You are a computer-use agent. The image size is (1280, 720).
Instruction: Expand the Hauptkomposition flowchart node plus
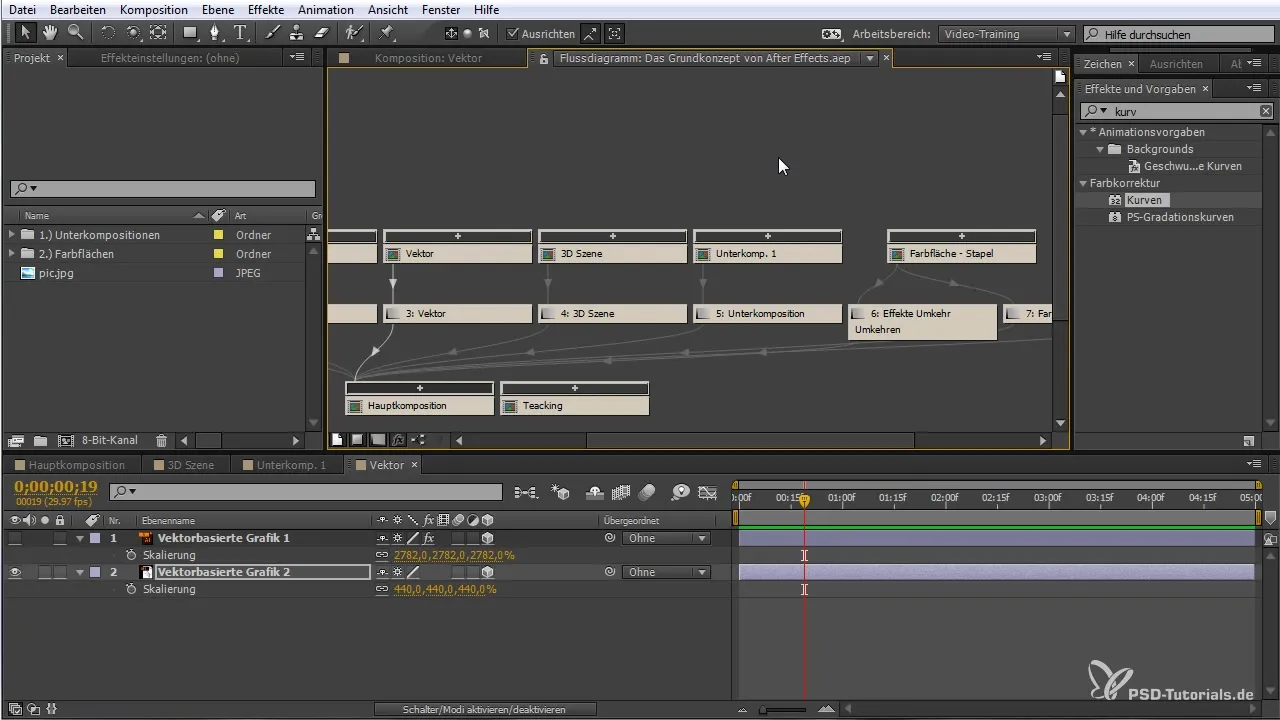click(420, 387)
